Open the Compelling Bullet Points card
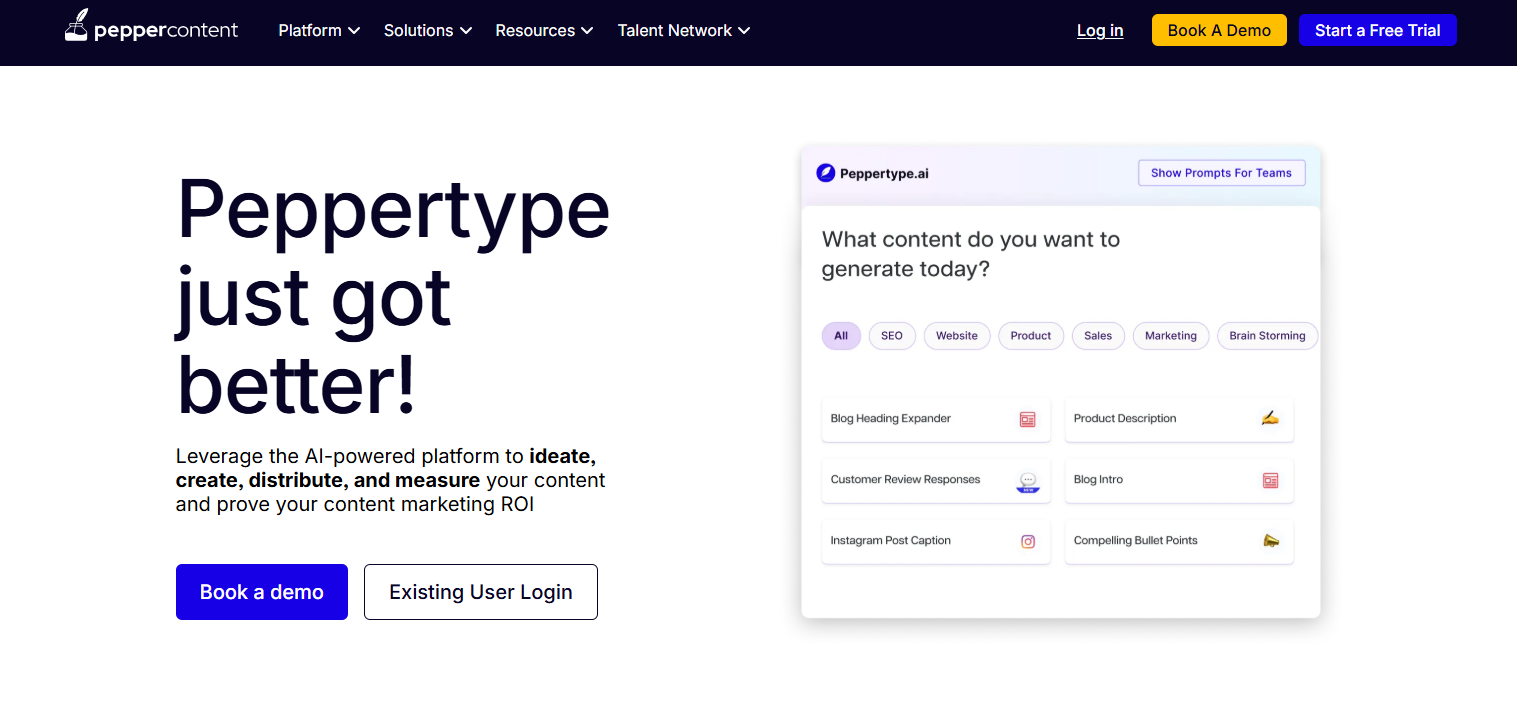This screenshot has height=719, width=1517. (1179, 541)
